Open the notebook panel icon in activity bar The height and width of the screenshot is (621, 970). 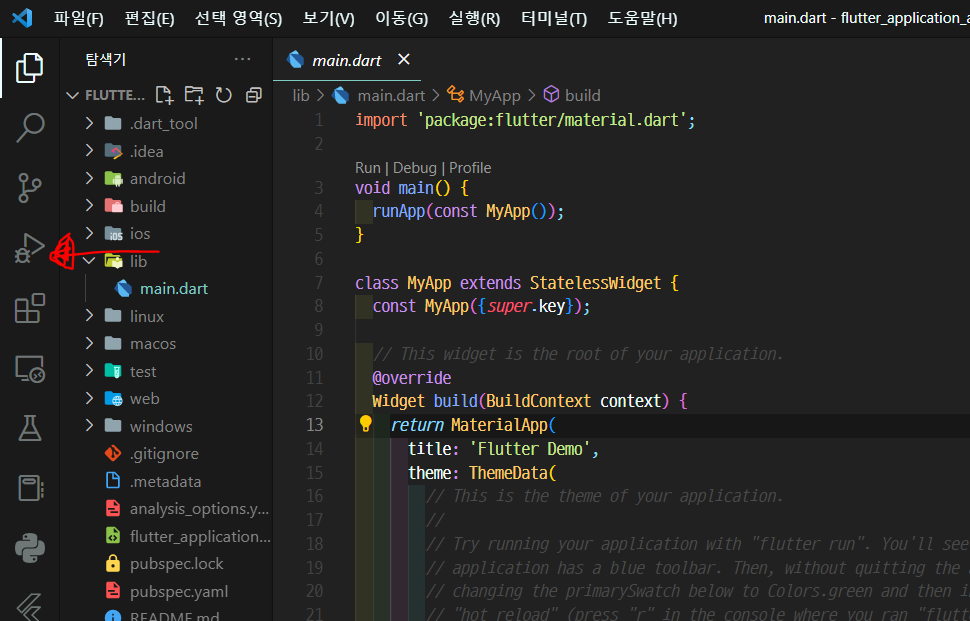coord(29,488)
